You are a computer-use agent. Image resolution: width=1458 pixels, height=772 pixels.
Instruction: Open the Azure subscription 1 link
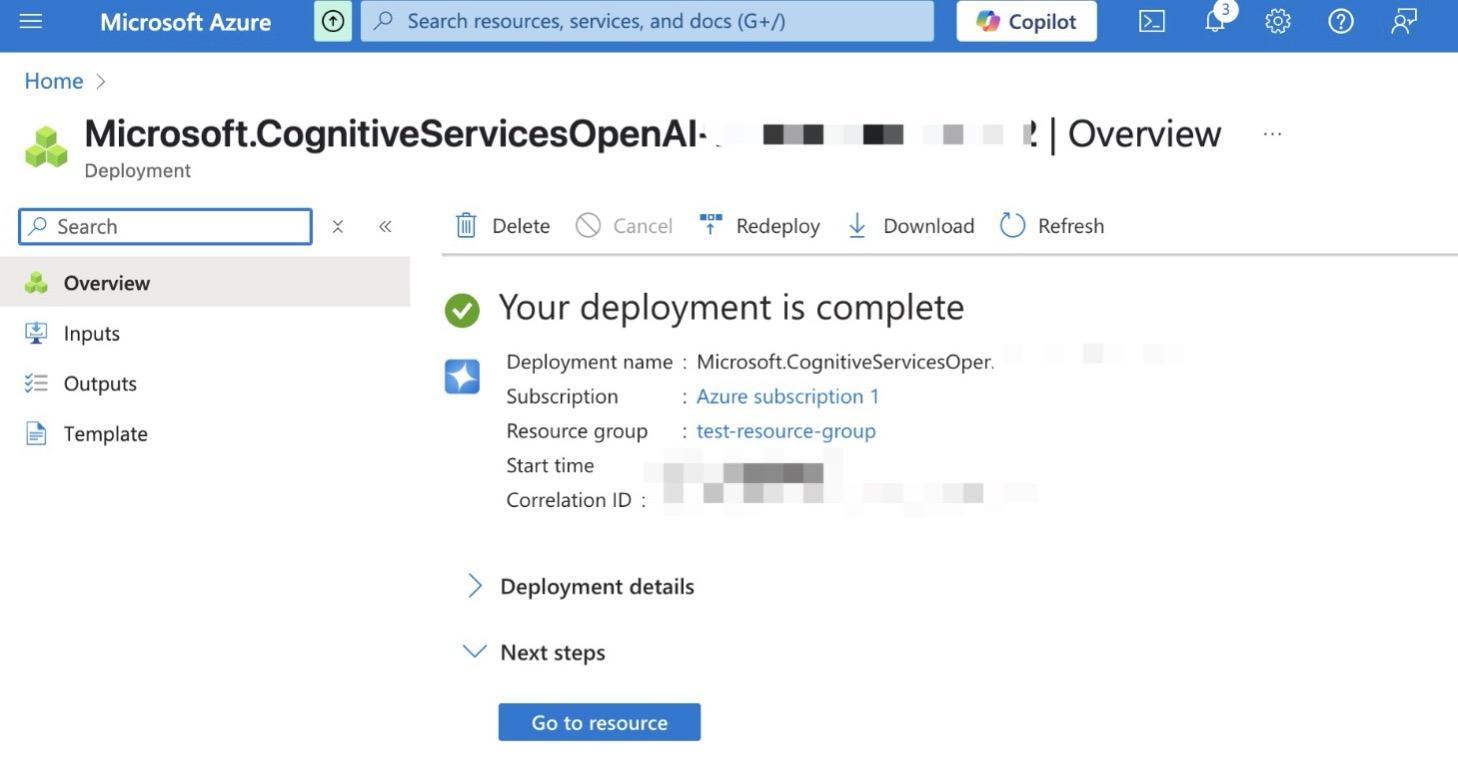click(x=786, y=396)
